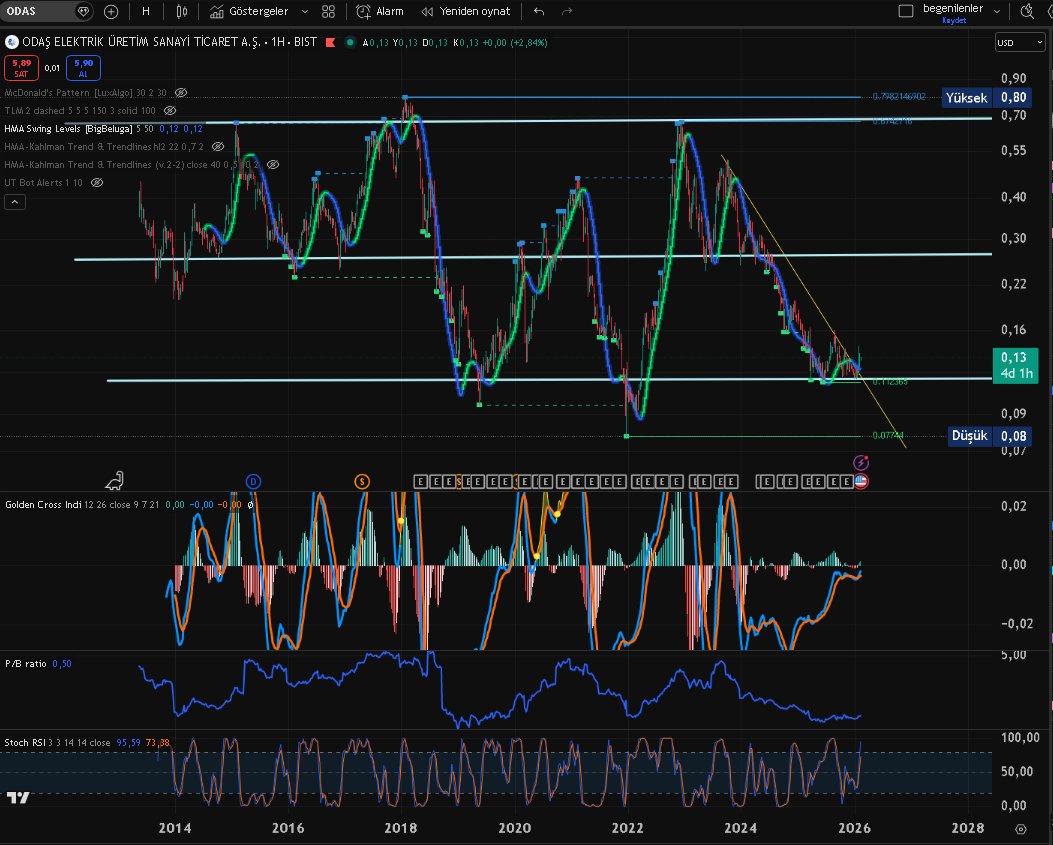
Task: Click the P/B ratio 0,50 value
Action: [x=62, y=664]
